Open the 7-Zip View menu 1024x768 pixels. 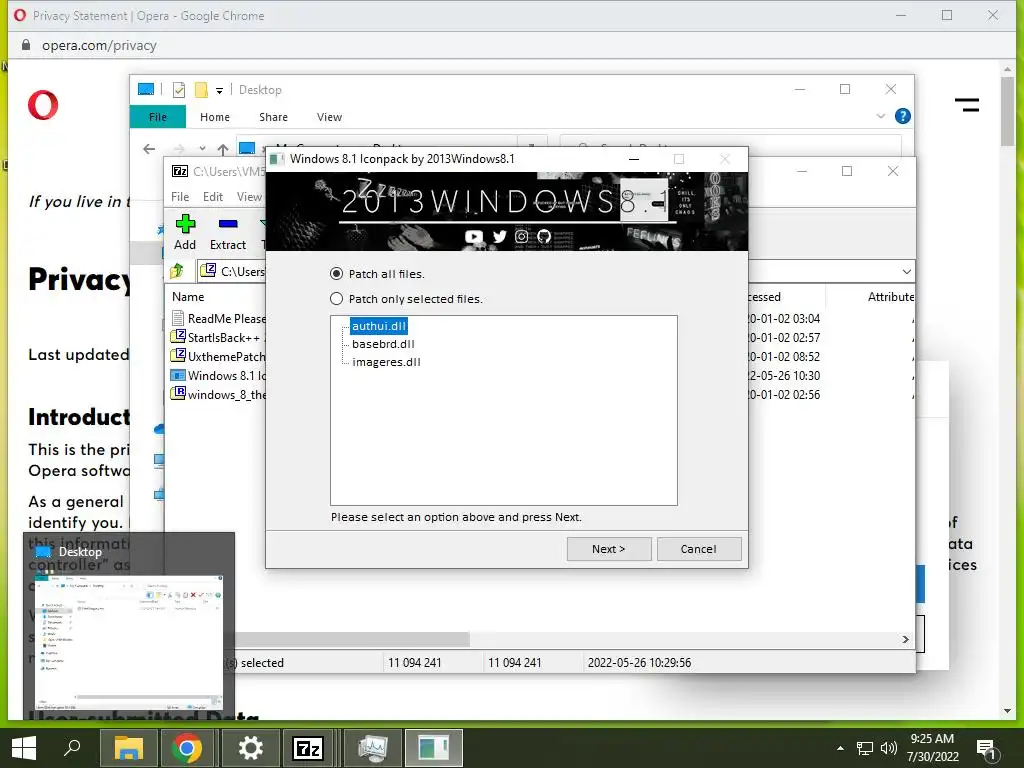249,197
